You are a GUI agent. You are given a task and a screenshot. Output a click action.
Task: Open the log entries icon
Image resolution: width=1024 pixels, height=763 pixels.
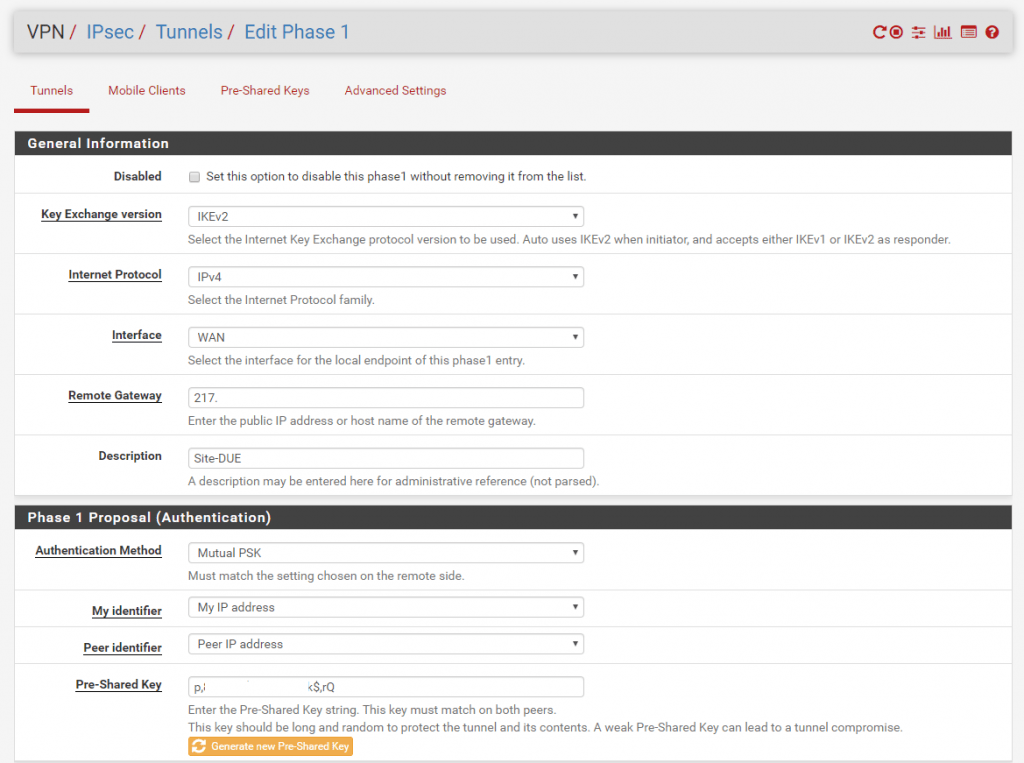click(968, 32)
